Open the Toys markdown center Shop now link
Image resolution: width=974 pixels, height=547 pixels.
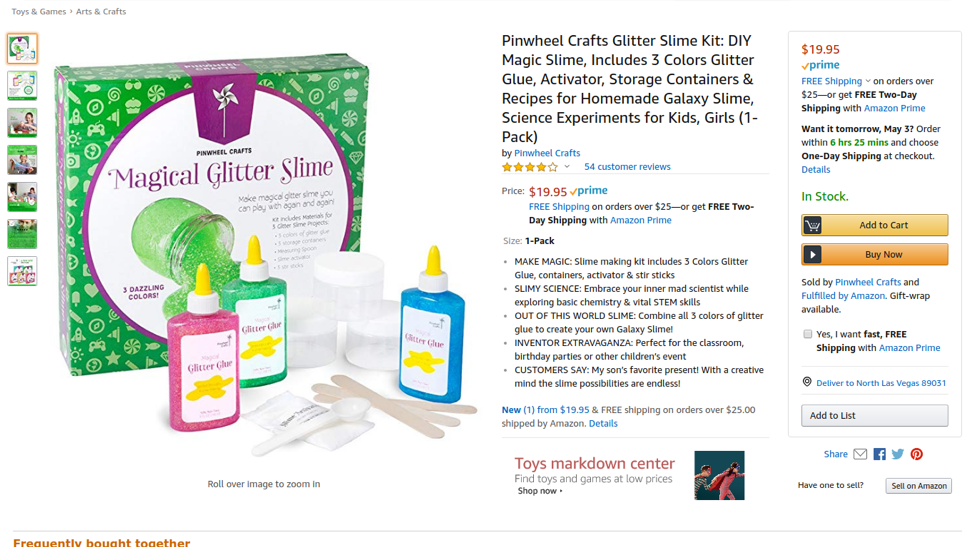540,491
